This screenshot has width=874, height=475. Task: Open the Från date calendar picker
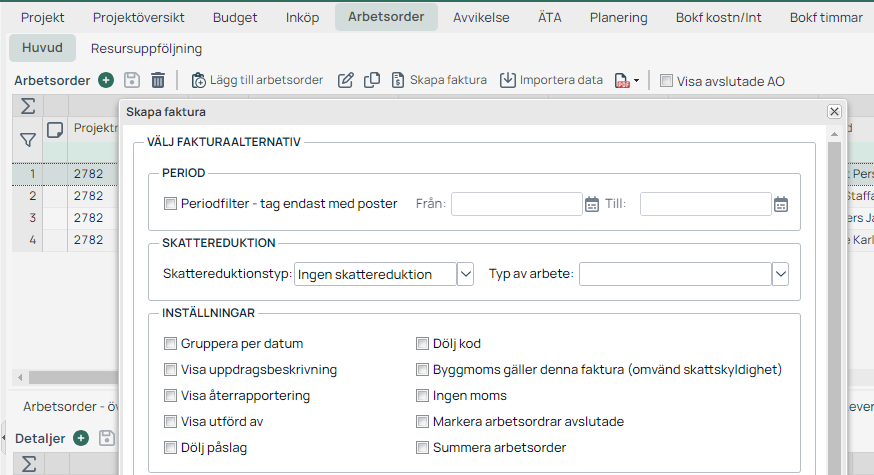pyautogui.click(x=591, y=204)
